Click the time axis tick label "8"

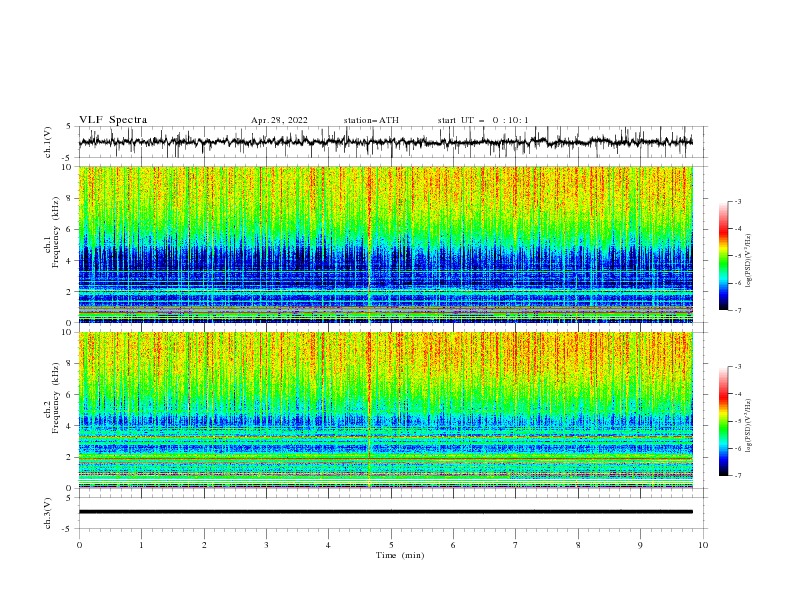(x=578, y=545)
